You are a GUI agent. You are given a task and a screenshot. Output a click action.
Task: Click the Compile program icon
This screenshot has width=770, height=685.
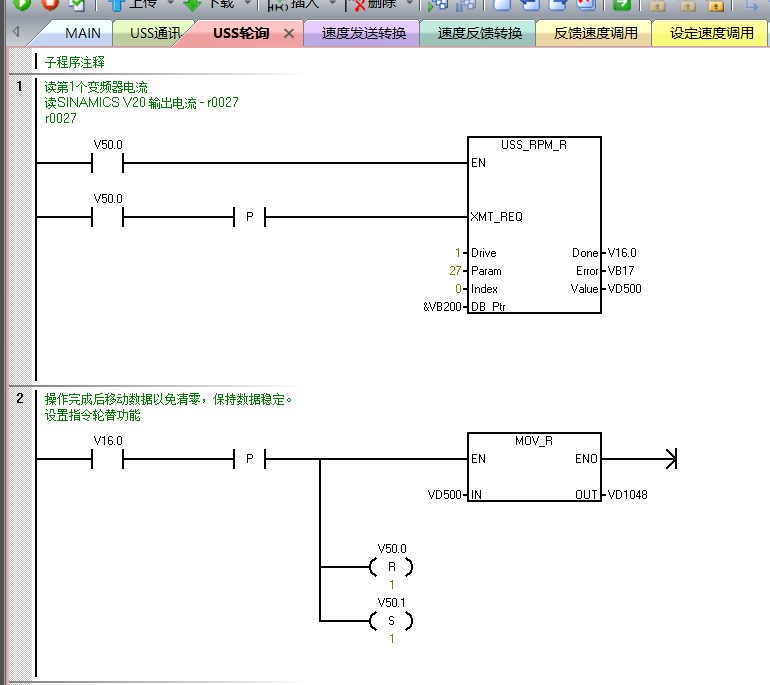pyautogui.click(x=76, y=4)
